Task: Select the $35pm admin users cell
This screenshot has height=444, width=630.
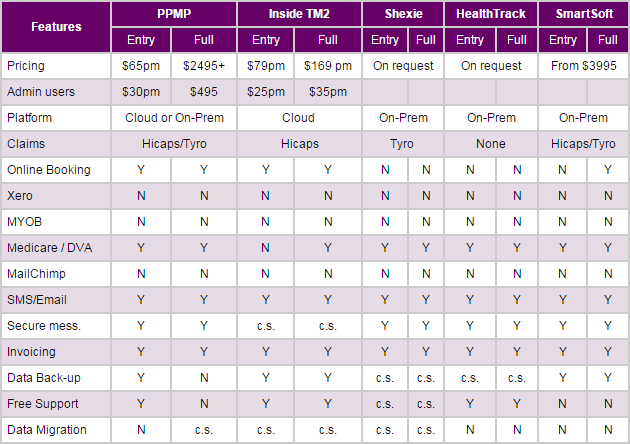Action: tap(328, 92)
